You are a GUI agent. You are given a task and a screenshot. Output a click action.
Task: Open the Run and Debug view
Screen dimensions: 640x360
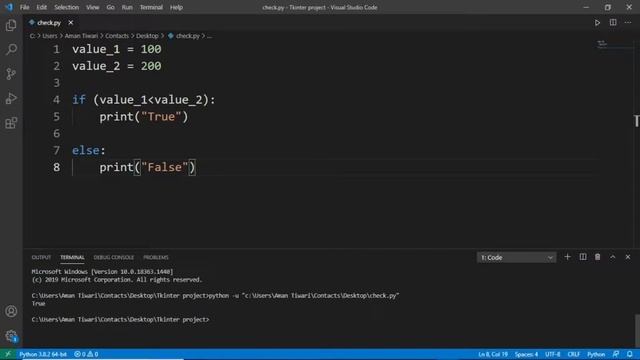point(11,98)
